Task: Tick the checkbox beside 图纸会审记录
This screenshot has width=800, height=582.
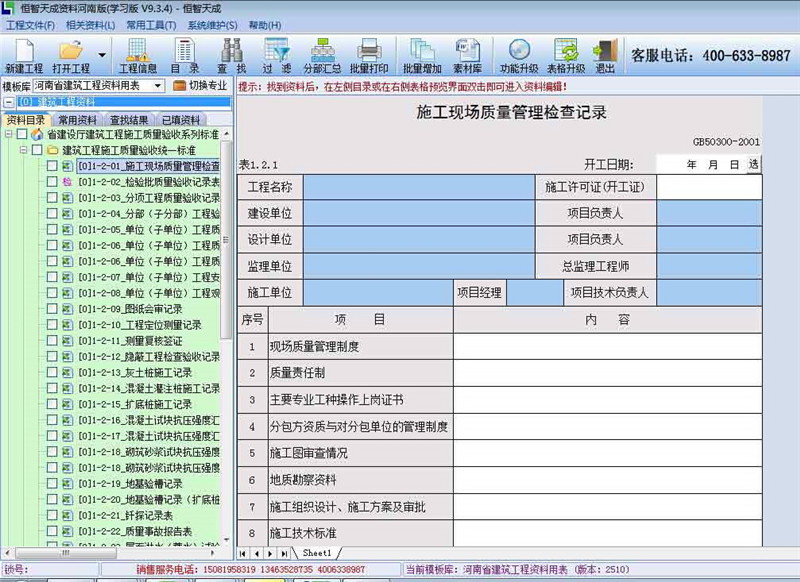Action: 51,308
